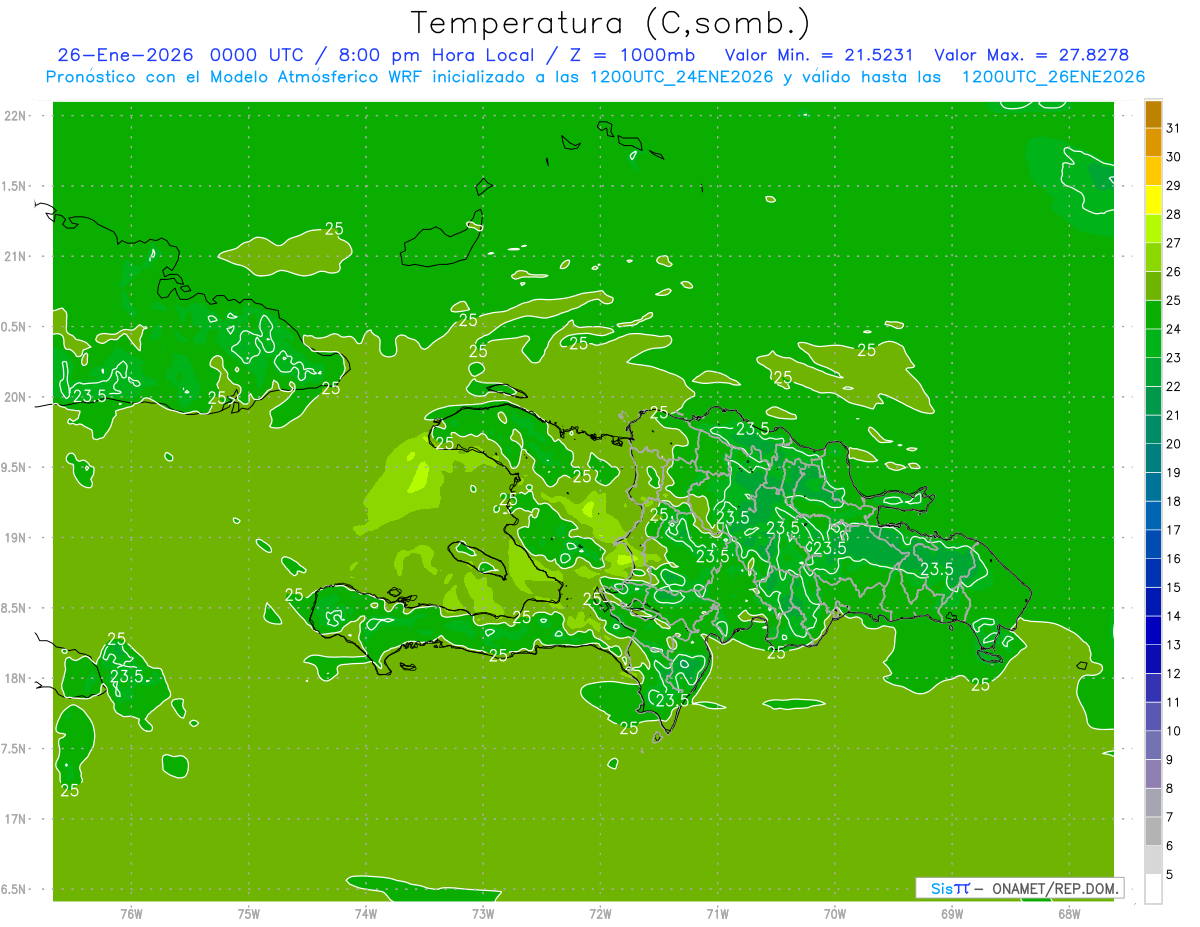
Task: Click the legend value 18
Action: click(1173, 501)
